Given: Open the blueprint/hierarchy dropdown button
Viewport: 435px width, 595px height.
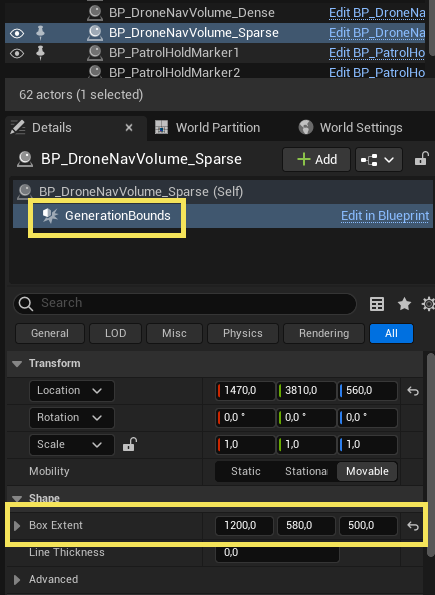Looking at the screenshot, I should click(378, 160).
